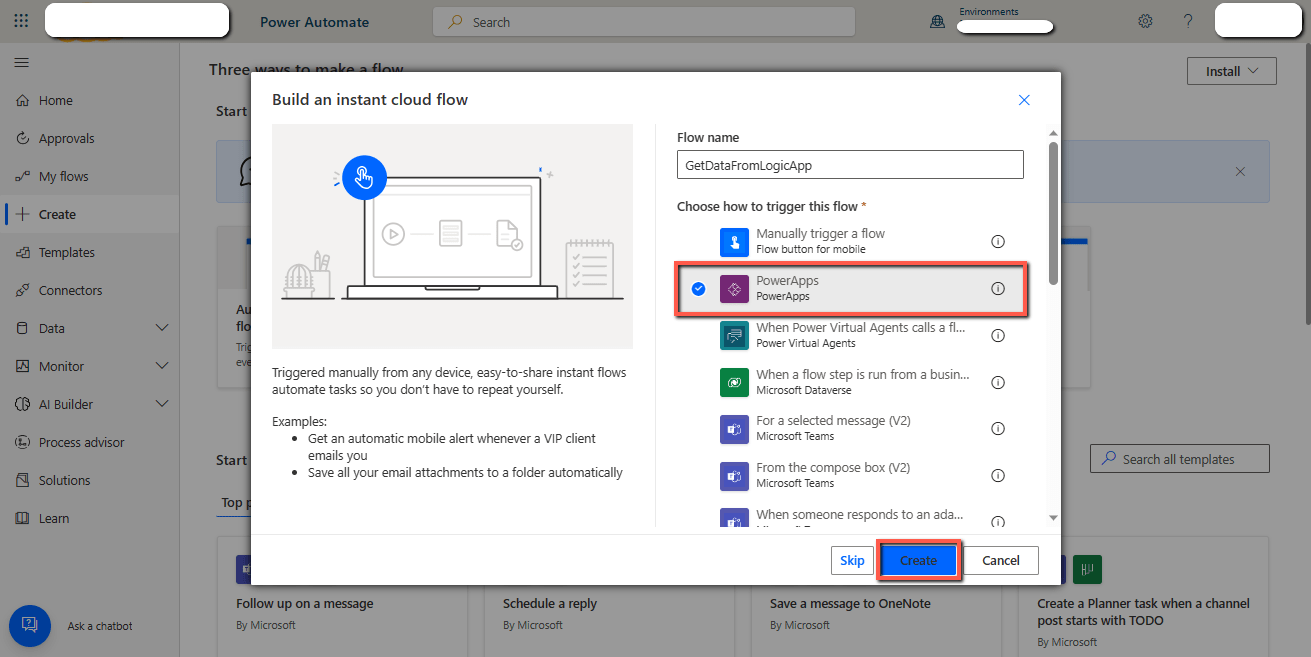The width and height of the screenshot is (1311, 657).
Task: Select the PowerApps trigger radio button
Action: [698, 289]
